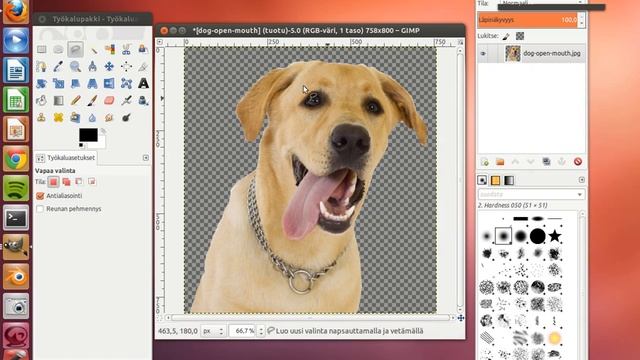
Task: Select the Crop tool
Action: 143,66
